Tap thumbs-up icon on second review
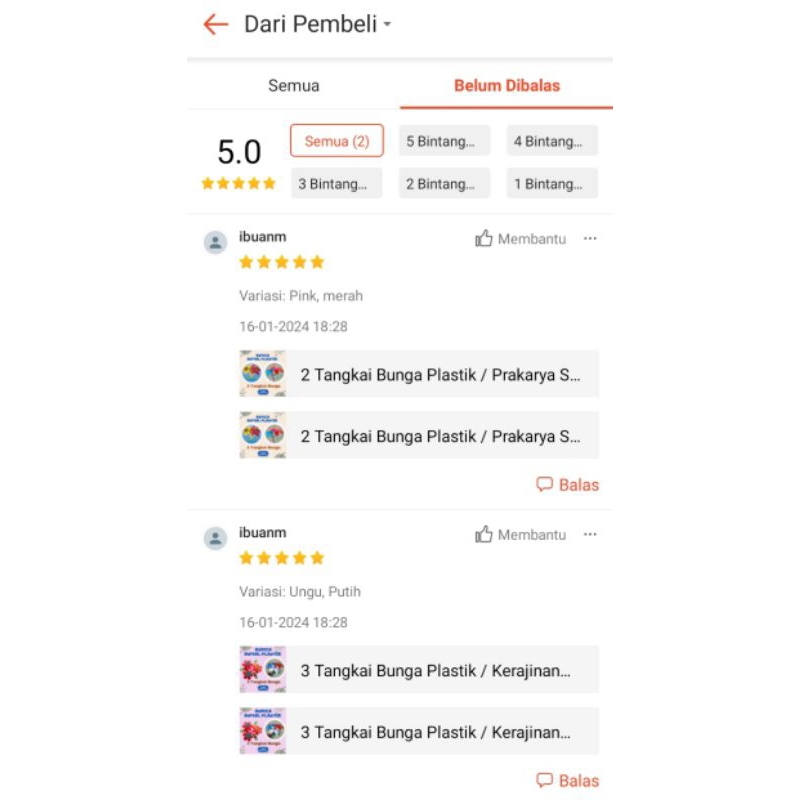800x800 pixels. click(x=485, y=534)
